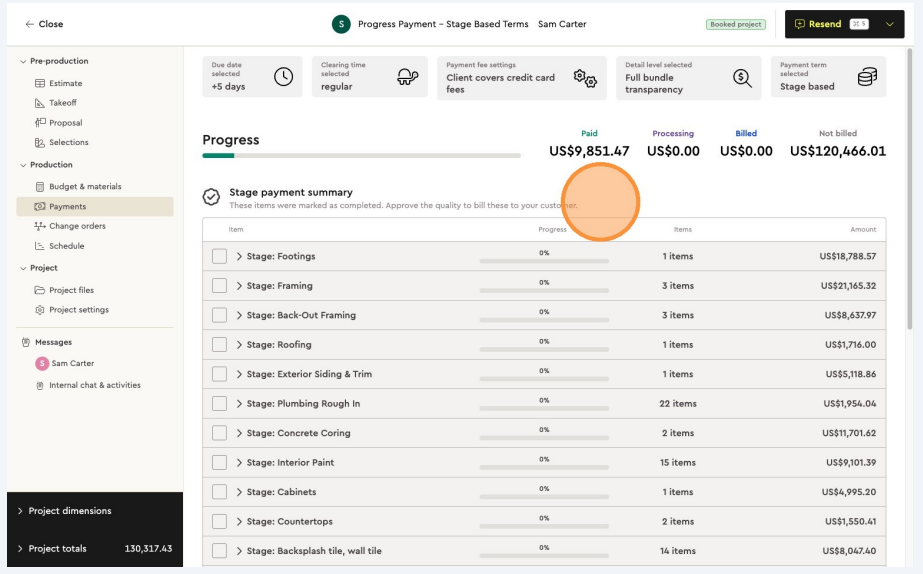Click the Close button at top left
This screenshot has height=574, width=923.
point(44,24)
